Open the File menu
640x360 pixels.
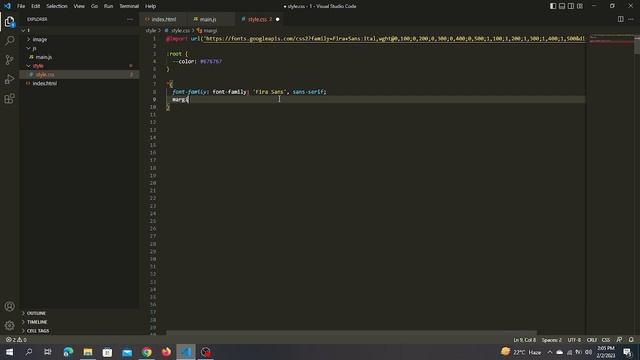click(x=21, y=6)
